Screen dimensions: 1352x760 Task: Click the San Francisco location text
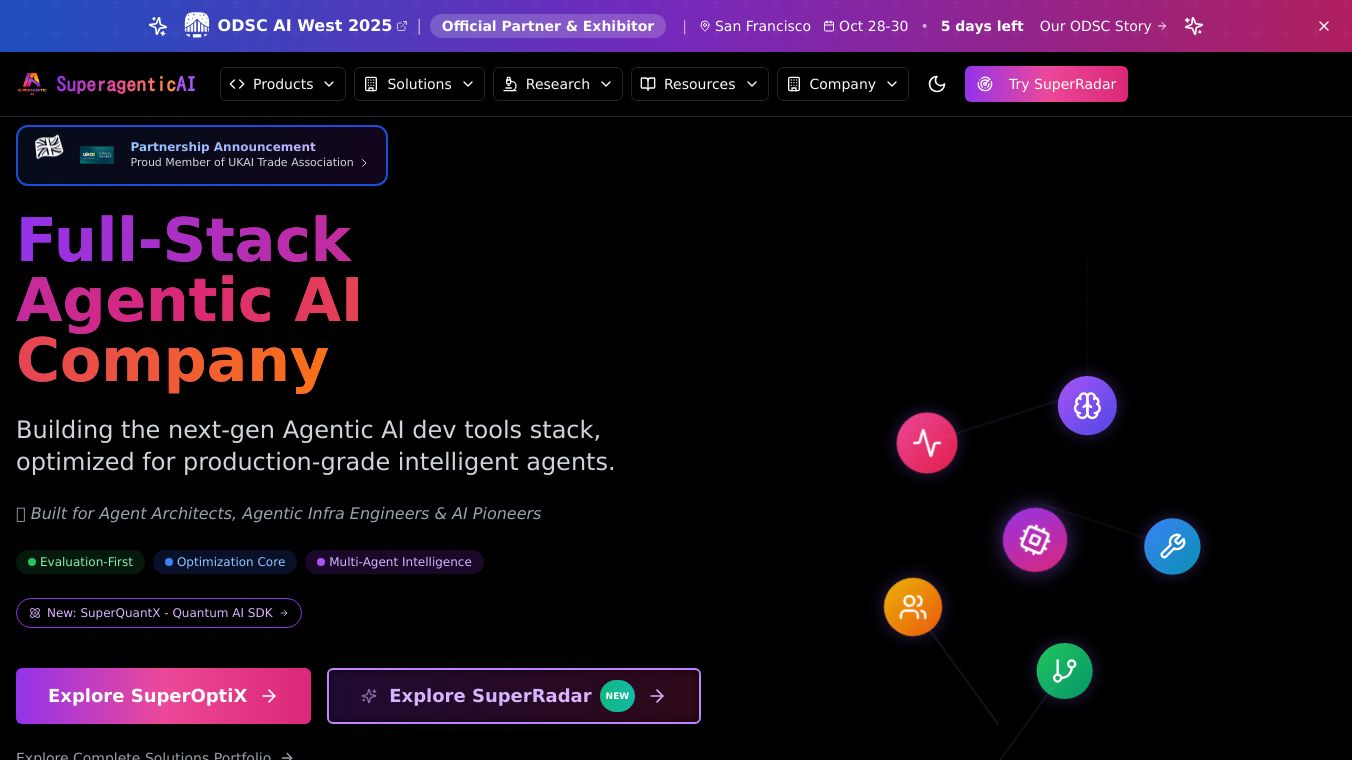pos(755,26)
